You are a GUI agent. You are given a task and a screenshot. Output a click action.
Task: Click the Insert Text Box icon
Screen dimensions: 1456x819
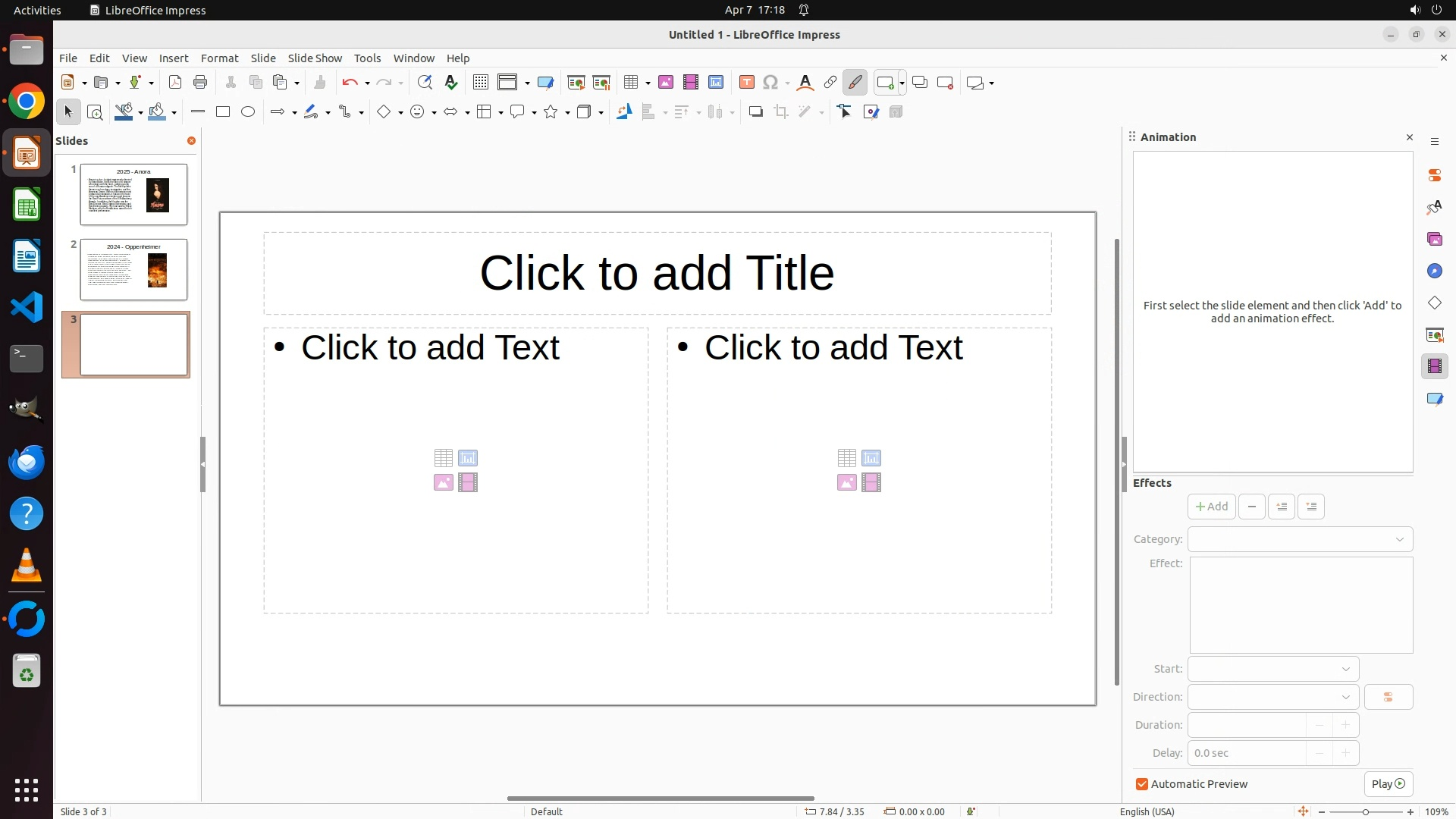tap(747, 83)
